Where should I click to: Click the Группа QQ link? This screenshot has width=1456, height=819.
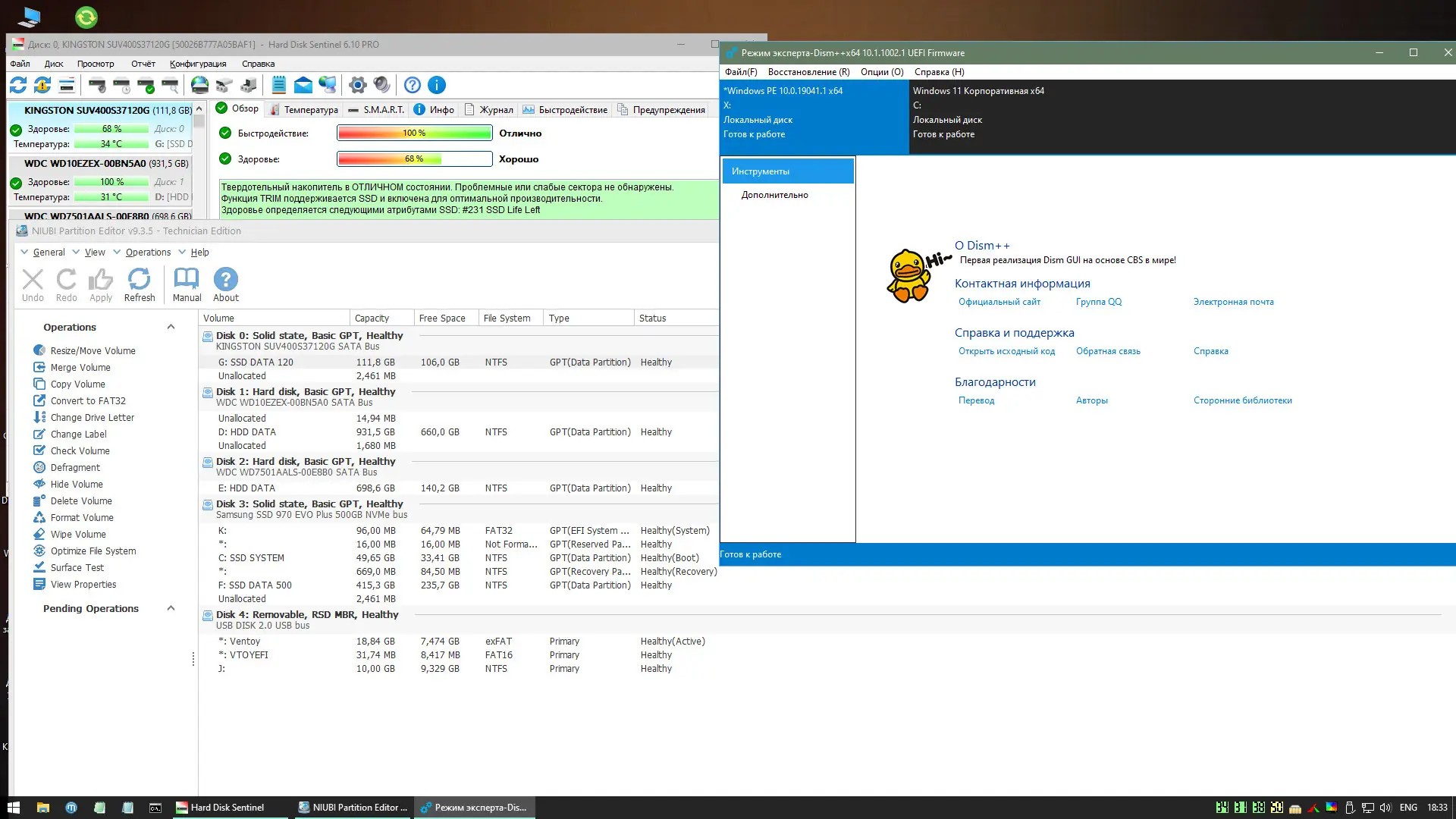pos(1098,302)
